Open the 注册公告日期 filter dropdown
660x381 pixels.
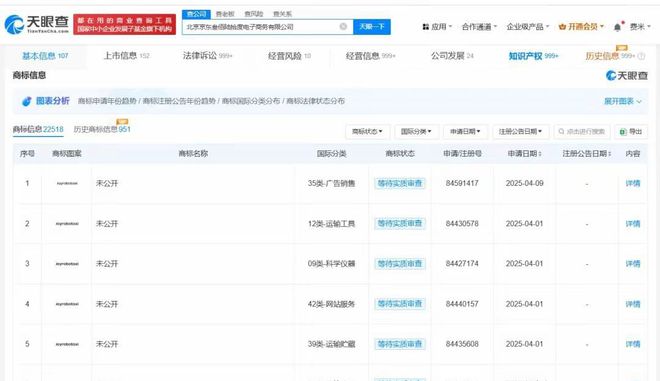(x=521, y=132)
